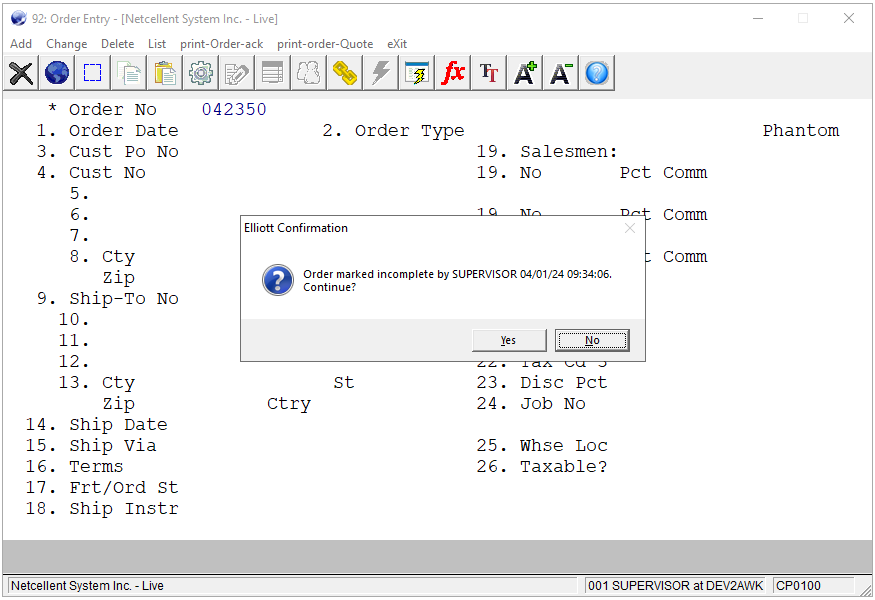This screenshot has height=600, width=875.
Task: Click the '23. Disc Pct' label
Action: point(541,382)
